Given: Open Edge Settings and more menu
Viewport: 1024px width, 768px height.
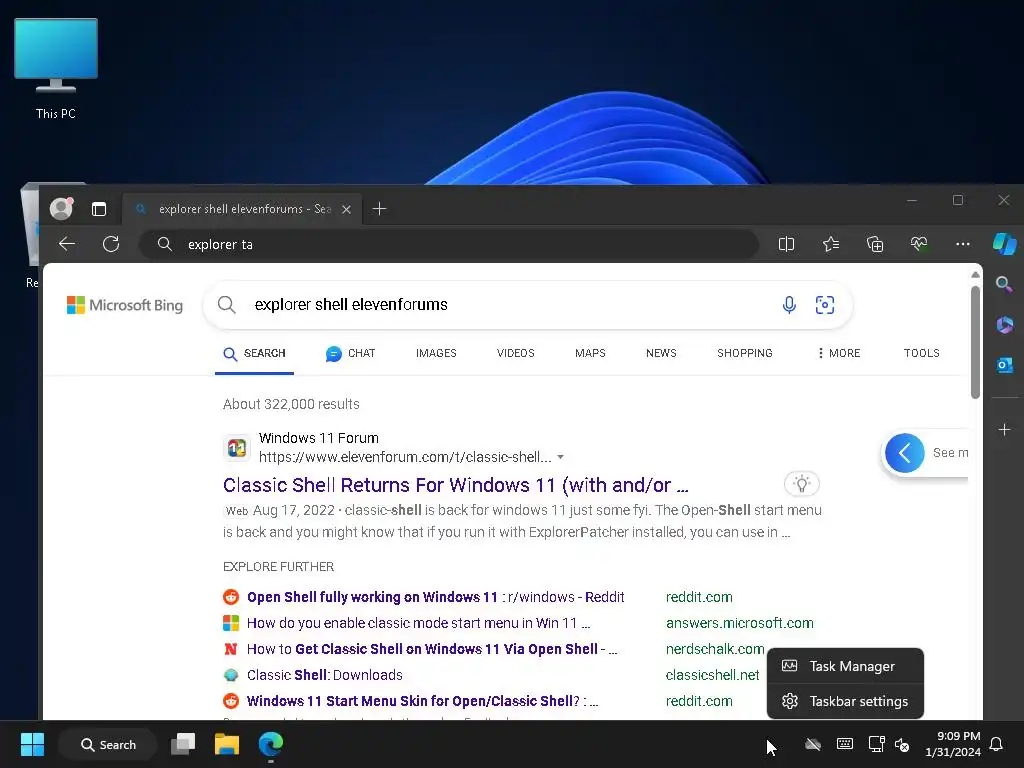Looking at the screenshot, I should point(963,244).
